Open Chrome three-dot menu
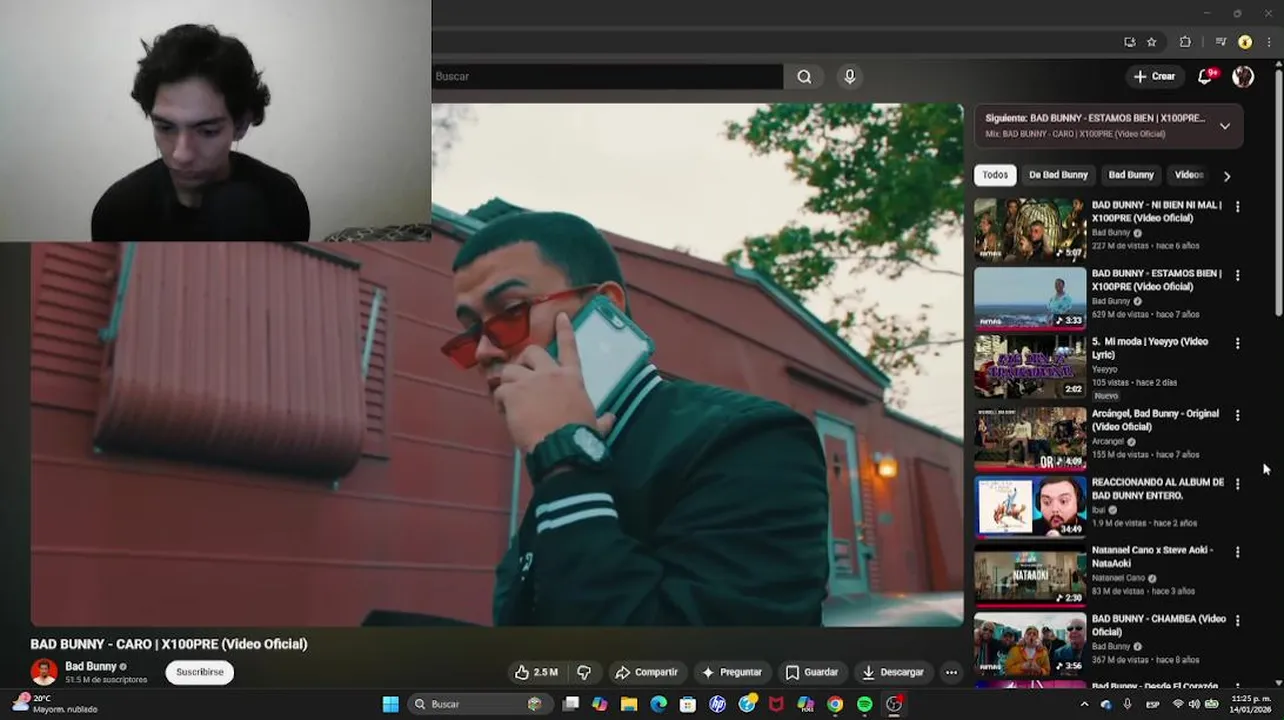This screenshot has width=1284, height=720. coord(1270,42)
